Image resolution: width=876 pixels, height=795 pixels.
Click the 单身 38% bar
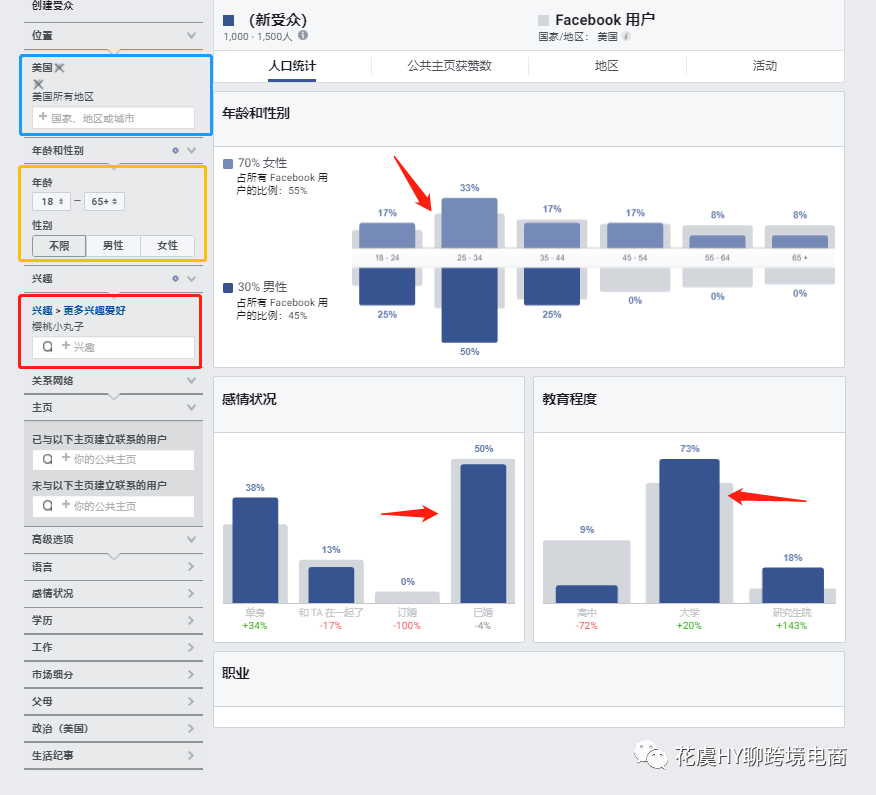pos(255,550)
